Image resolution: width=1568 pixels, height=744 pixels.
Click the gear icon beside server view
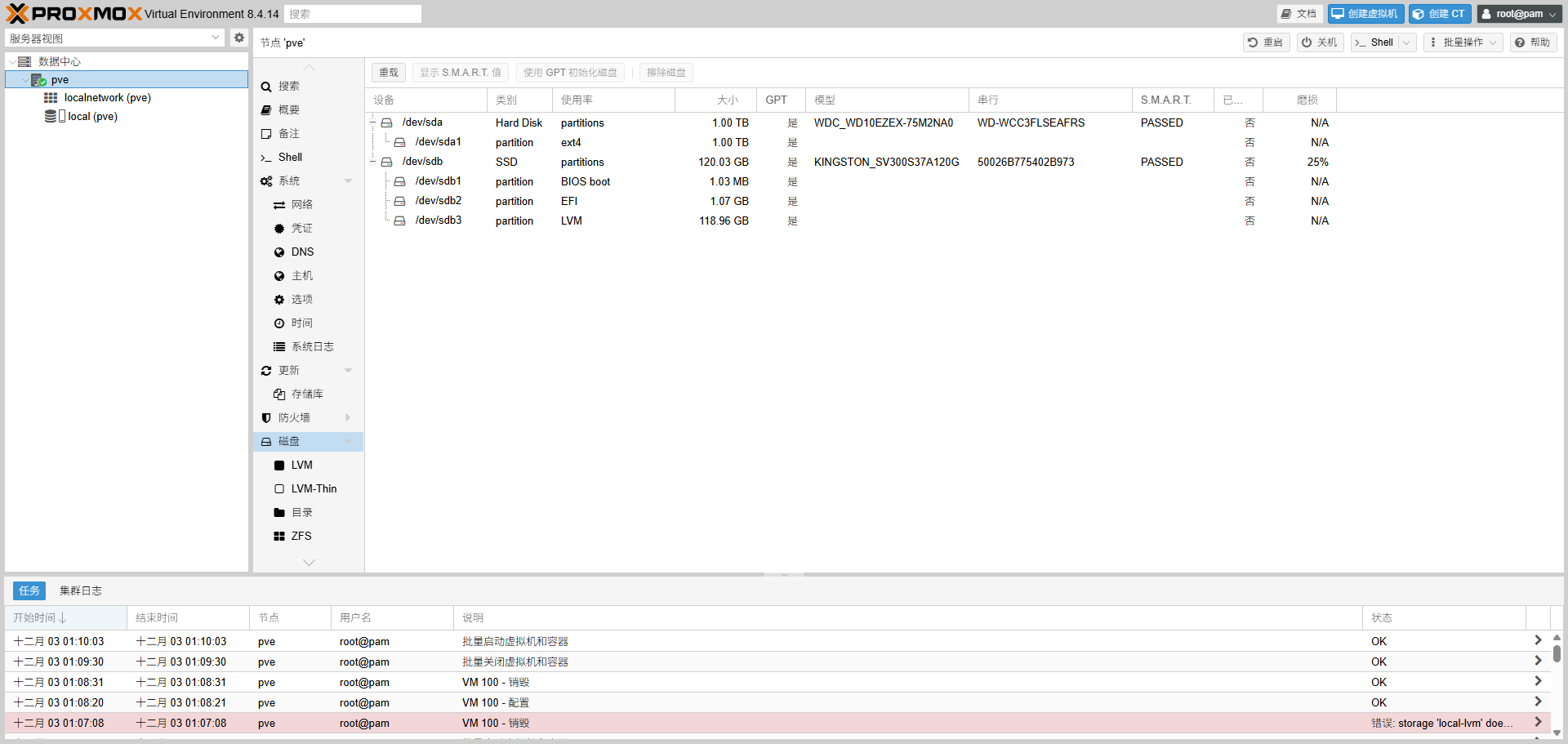238,38
